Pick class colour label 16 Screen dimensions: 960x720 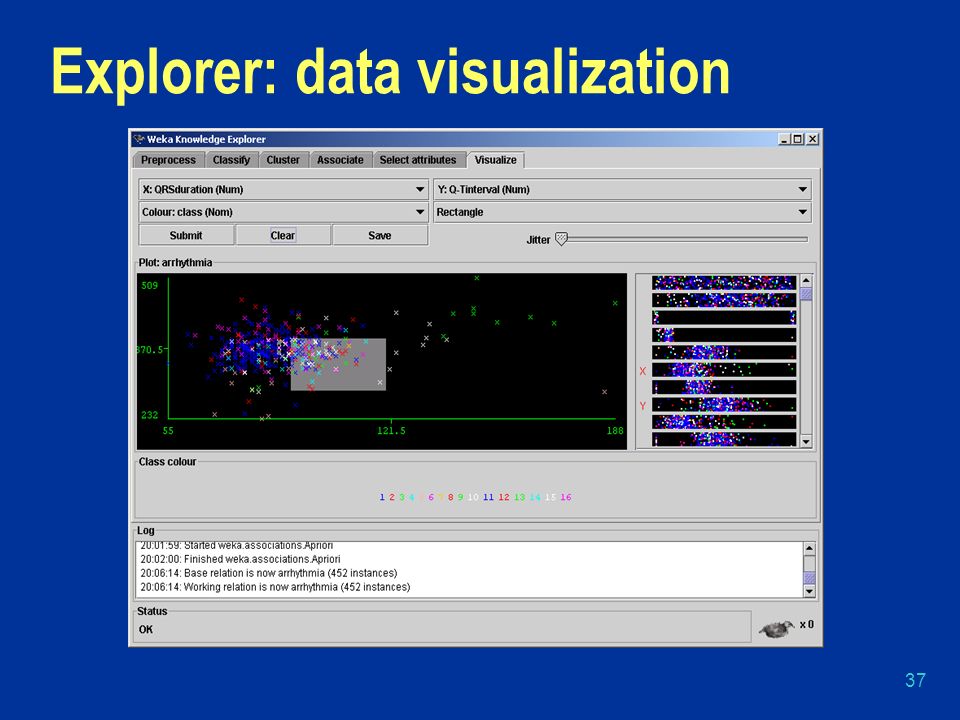[566, 497]
